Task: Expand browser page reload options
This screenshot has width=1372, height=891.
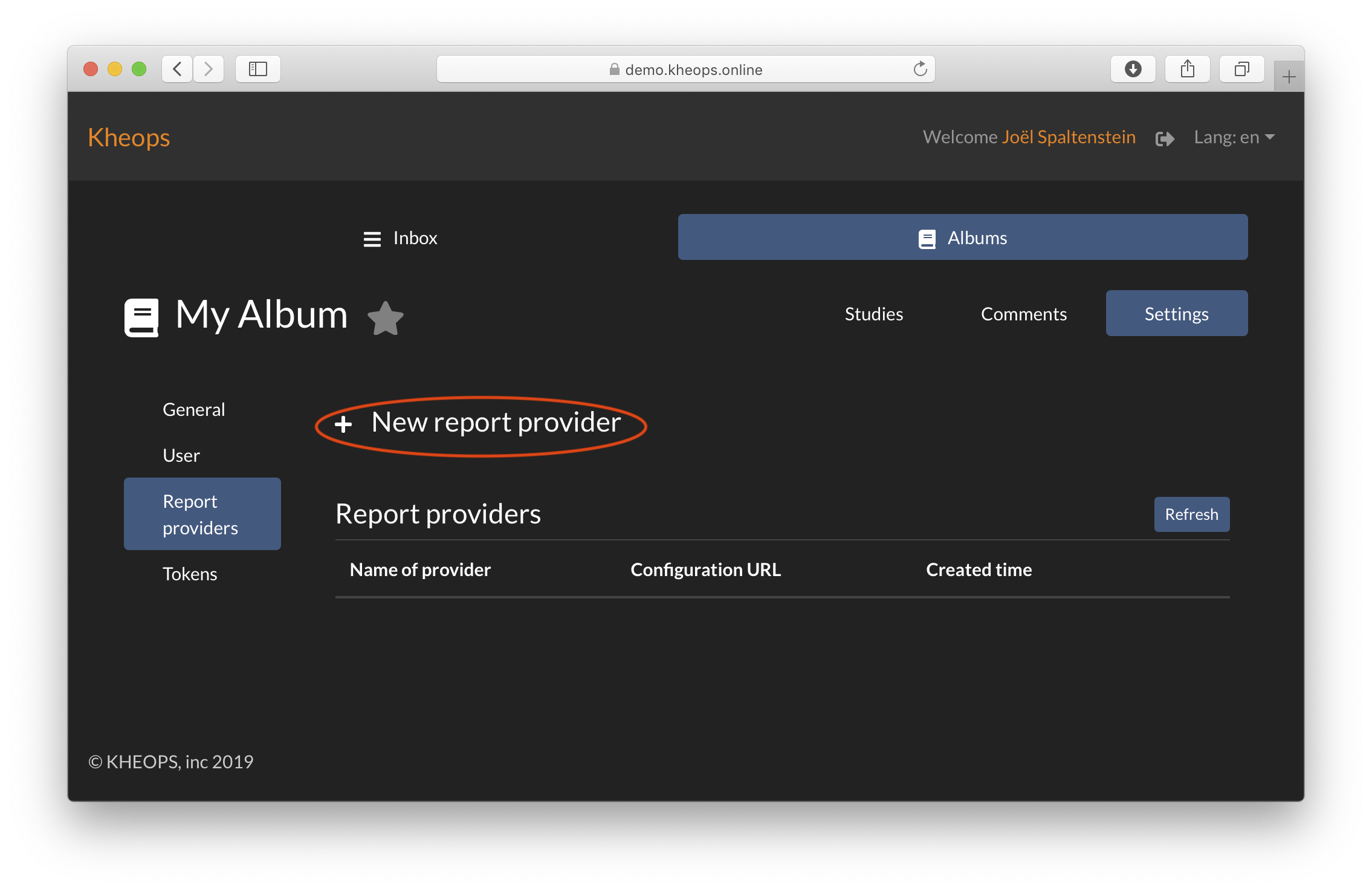Action: [x=919, y=68]
